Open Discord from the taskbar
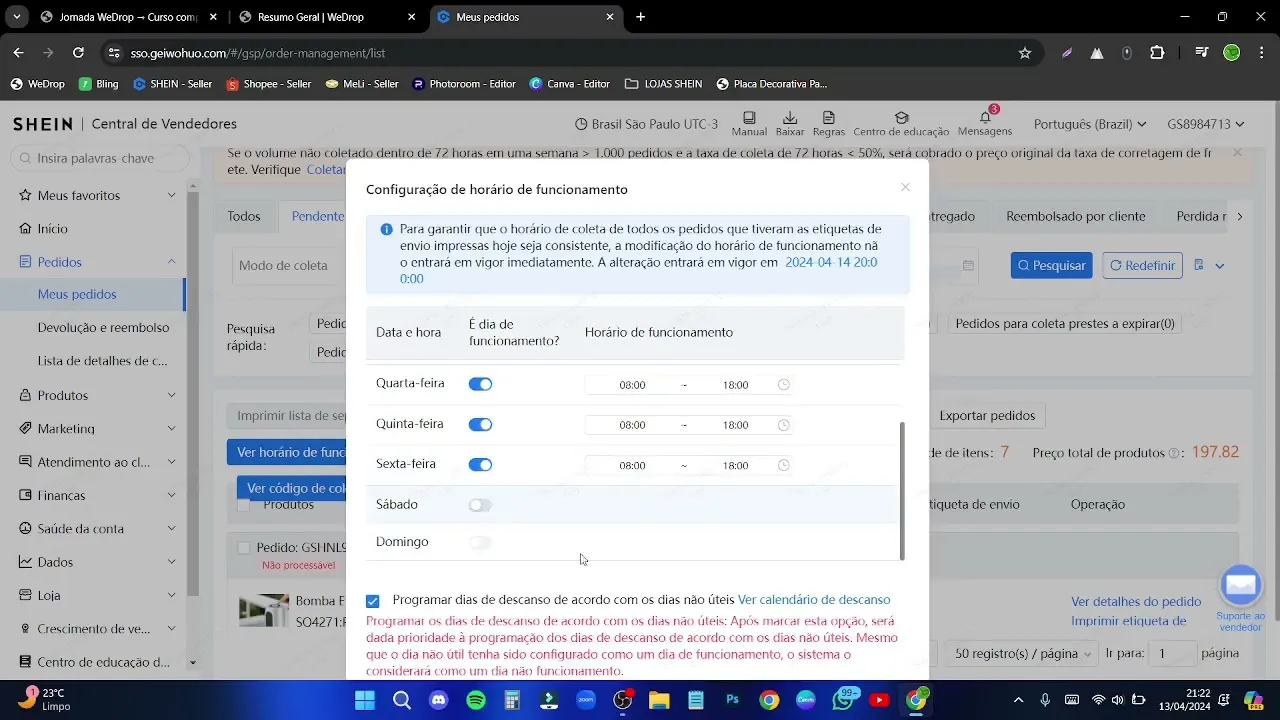This screenshot has width=1280, height=720. coord(438,700)
